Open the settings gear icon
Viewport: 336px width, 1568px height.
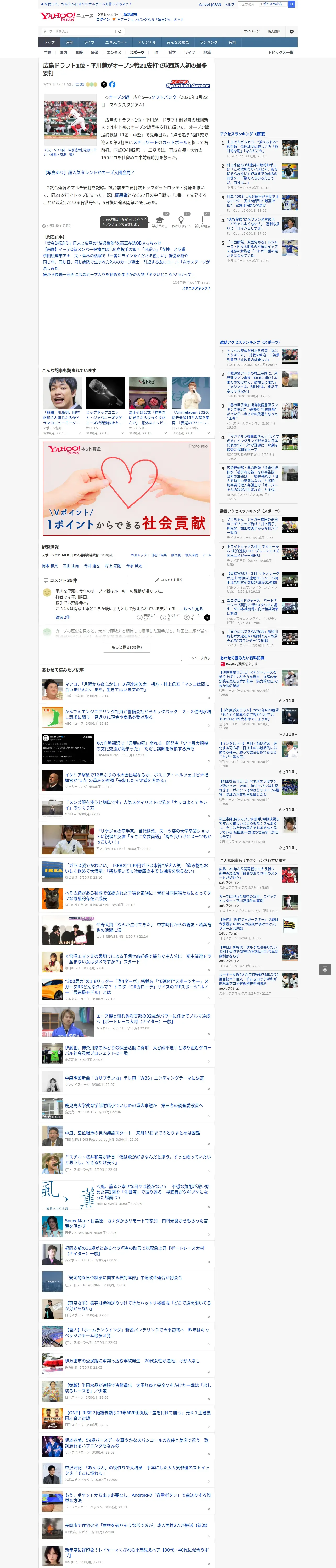(292, 32)
